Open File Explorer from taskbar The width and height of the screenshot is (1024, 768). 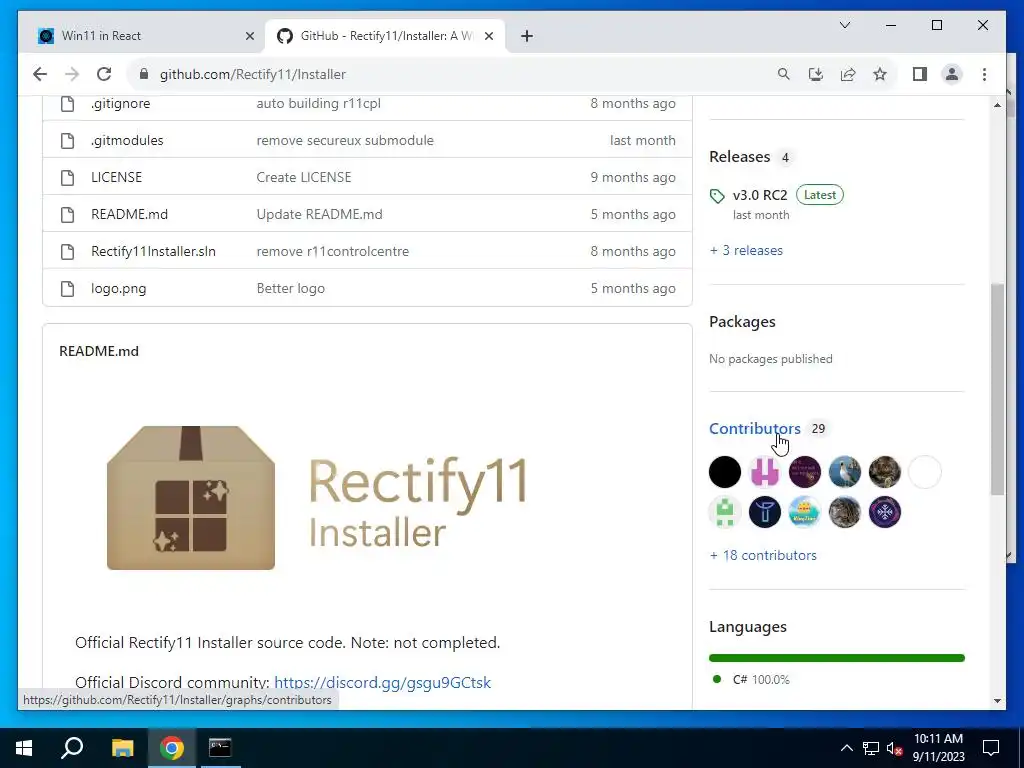click(122, 748)
